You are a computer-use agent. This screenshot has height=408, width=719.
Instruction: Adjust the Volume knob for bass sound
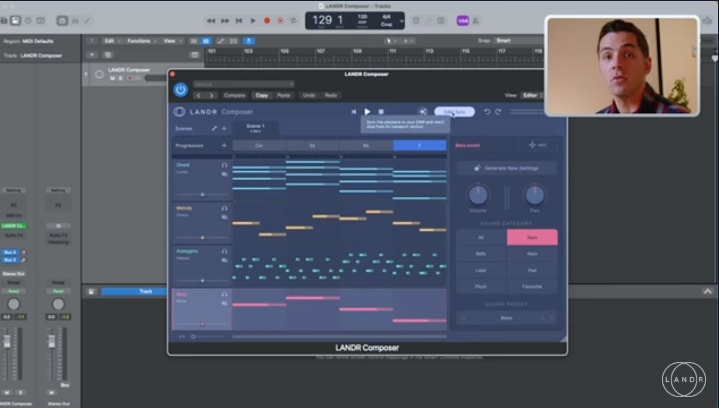click(x=479, y=196)
